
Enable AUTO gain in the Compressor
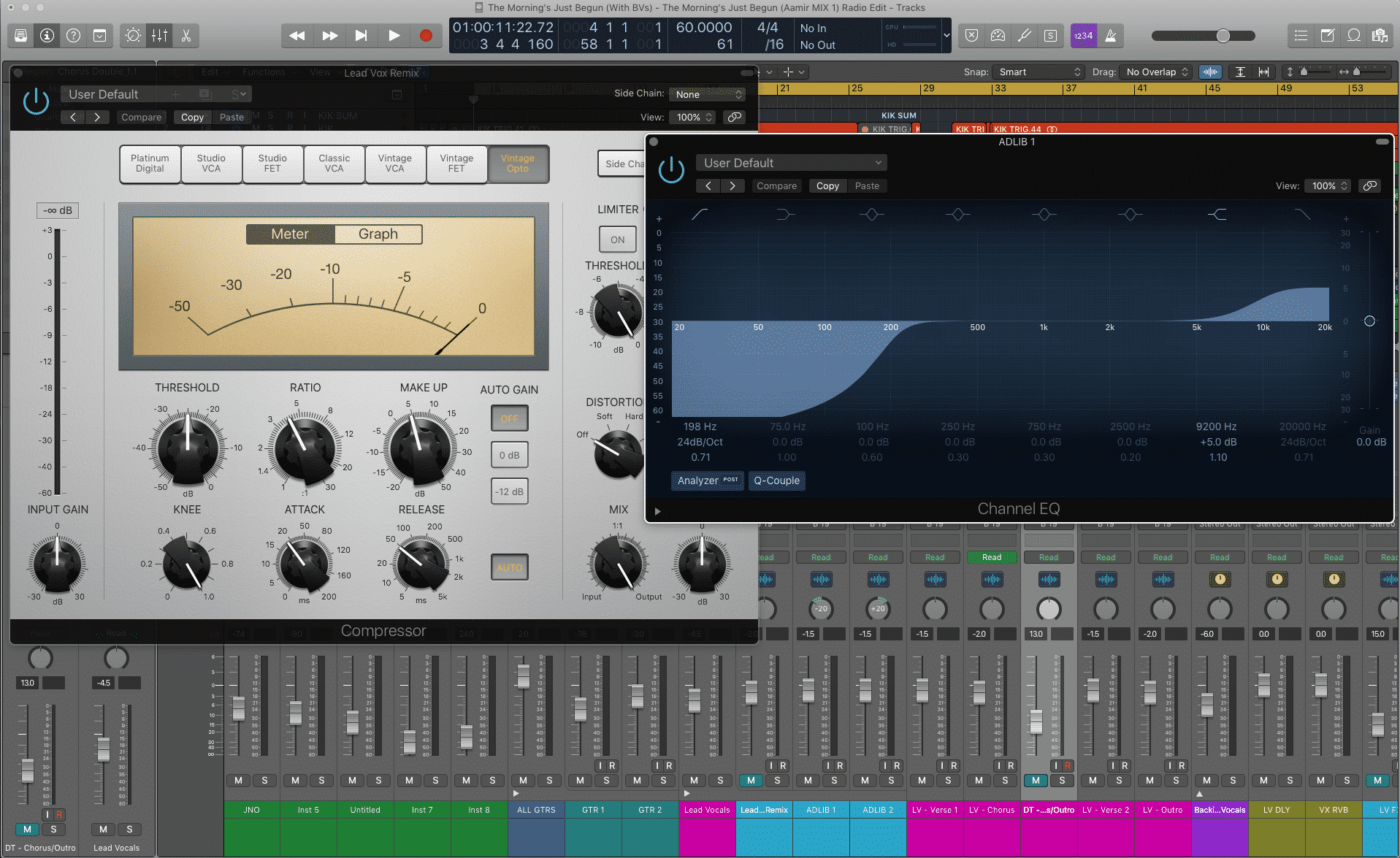[x=509, y=567]
